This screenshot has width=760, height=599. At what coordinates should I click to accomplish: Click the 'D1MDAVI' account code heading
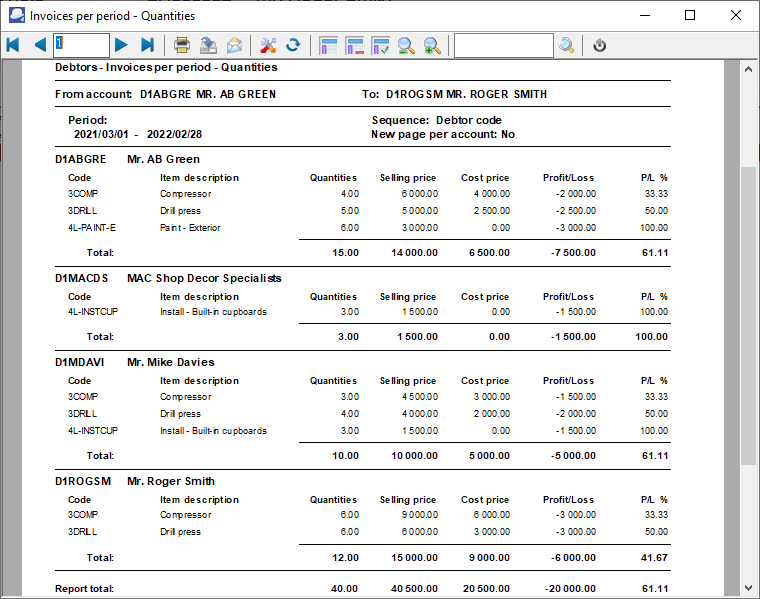coord(79,363)
